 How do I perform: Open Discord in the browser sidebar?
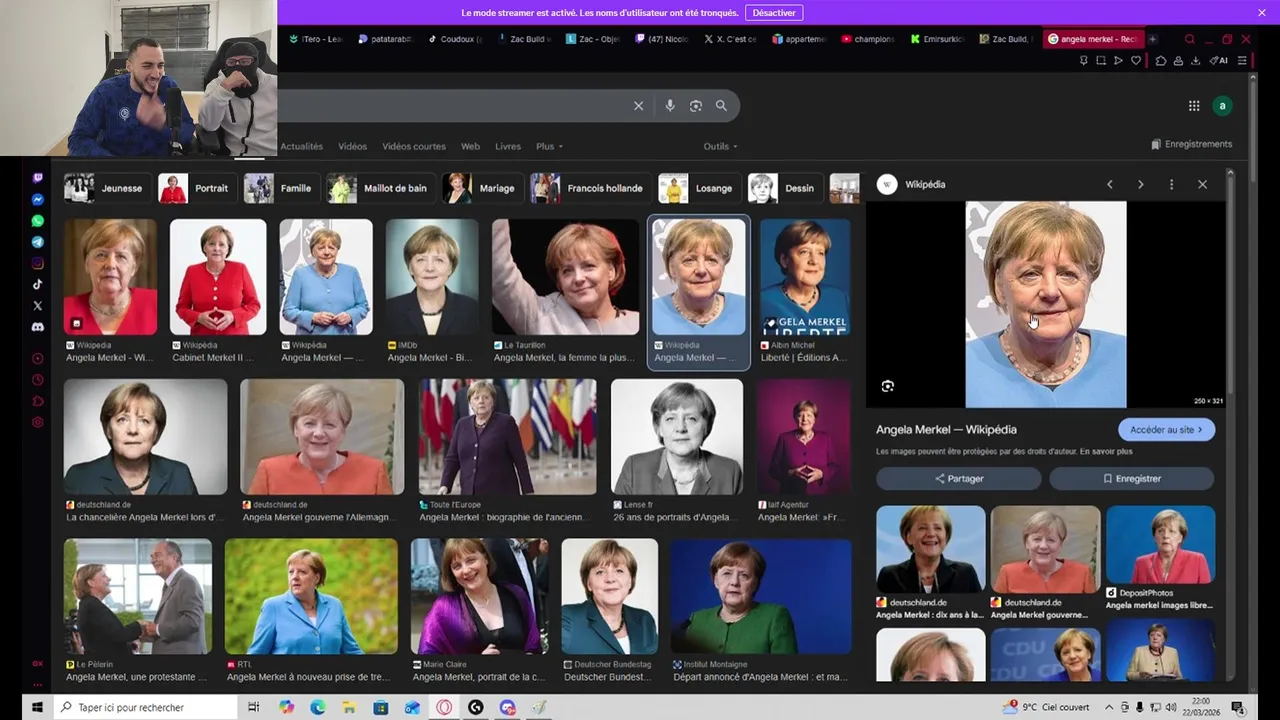[37, 327]
